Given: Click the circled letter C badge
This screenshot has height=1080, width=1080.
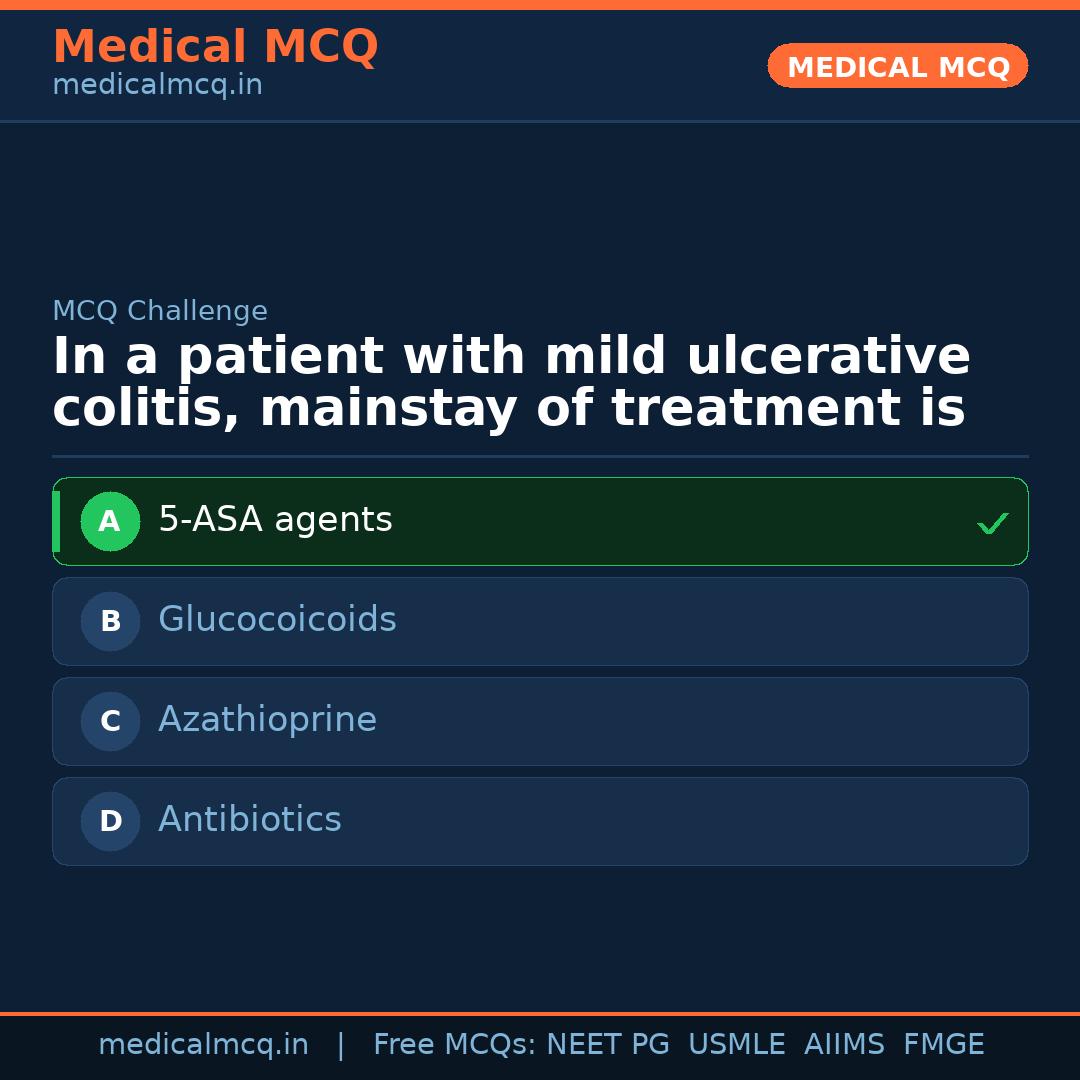Looking at the screenshot, I should [x=110, y=722].
